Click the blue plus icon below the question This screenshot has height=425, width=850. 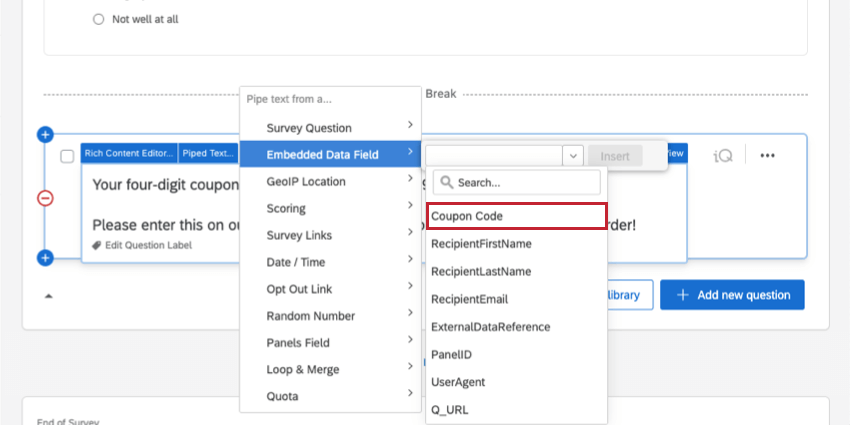click(45, 258)
